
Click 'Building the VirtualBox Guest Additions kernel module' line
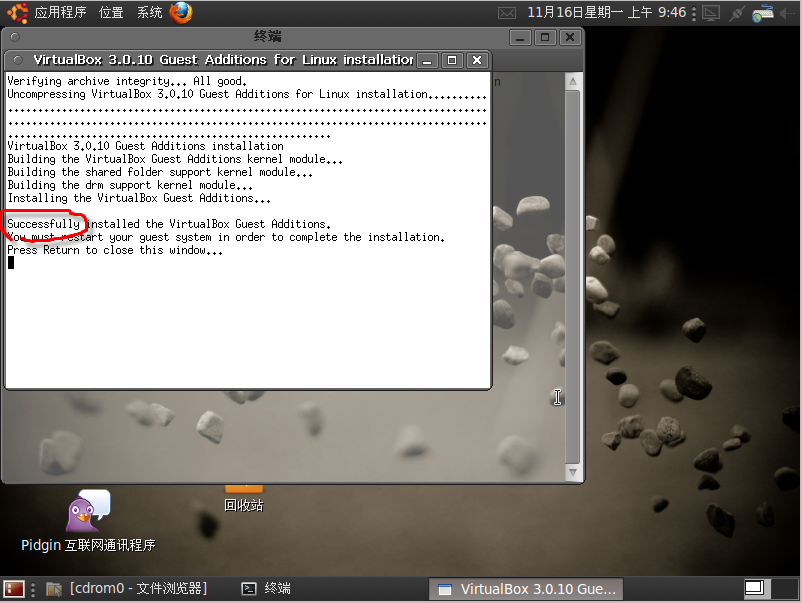175,159
